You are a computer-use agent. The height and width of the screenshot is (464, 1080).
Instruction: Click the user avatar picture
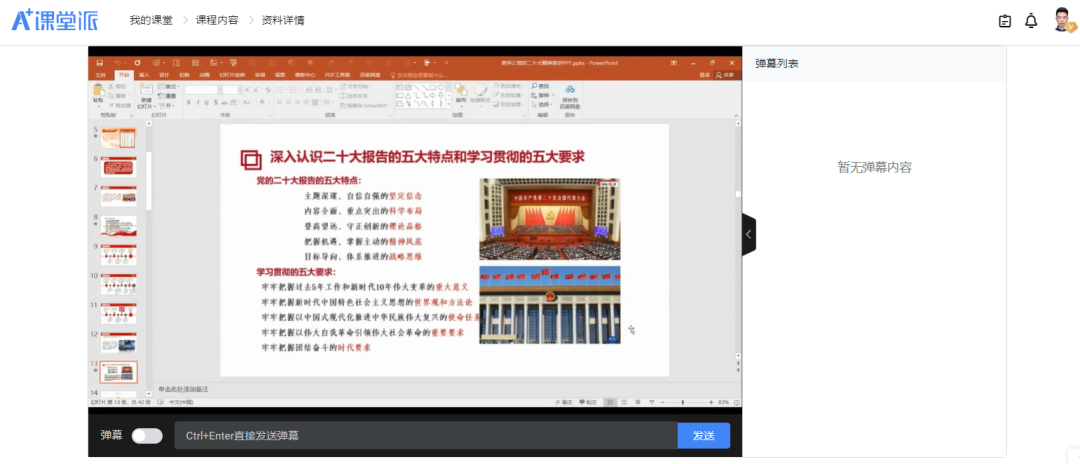[x=1063, y=20]
